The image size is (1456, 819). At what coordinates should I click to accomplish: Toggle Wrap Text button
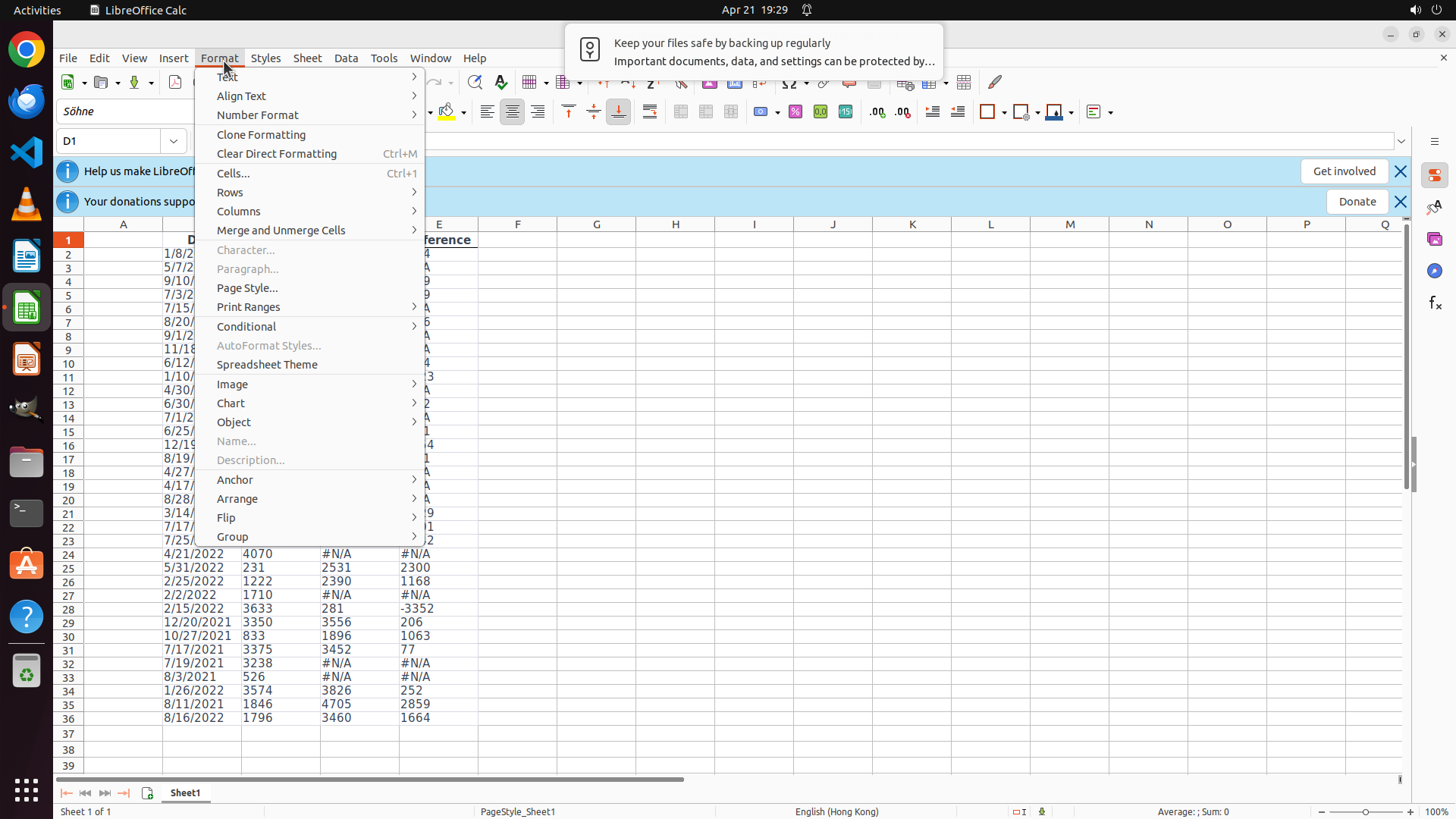pos(650,112)
